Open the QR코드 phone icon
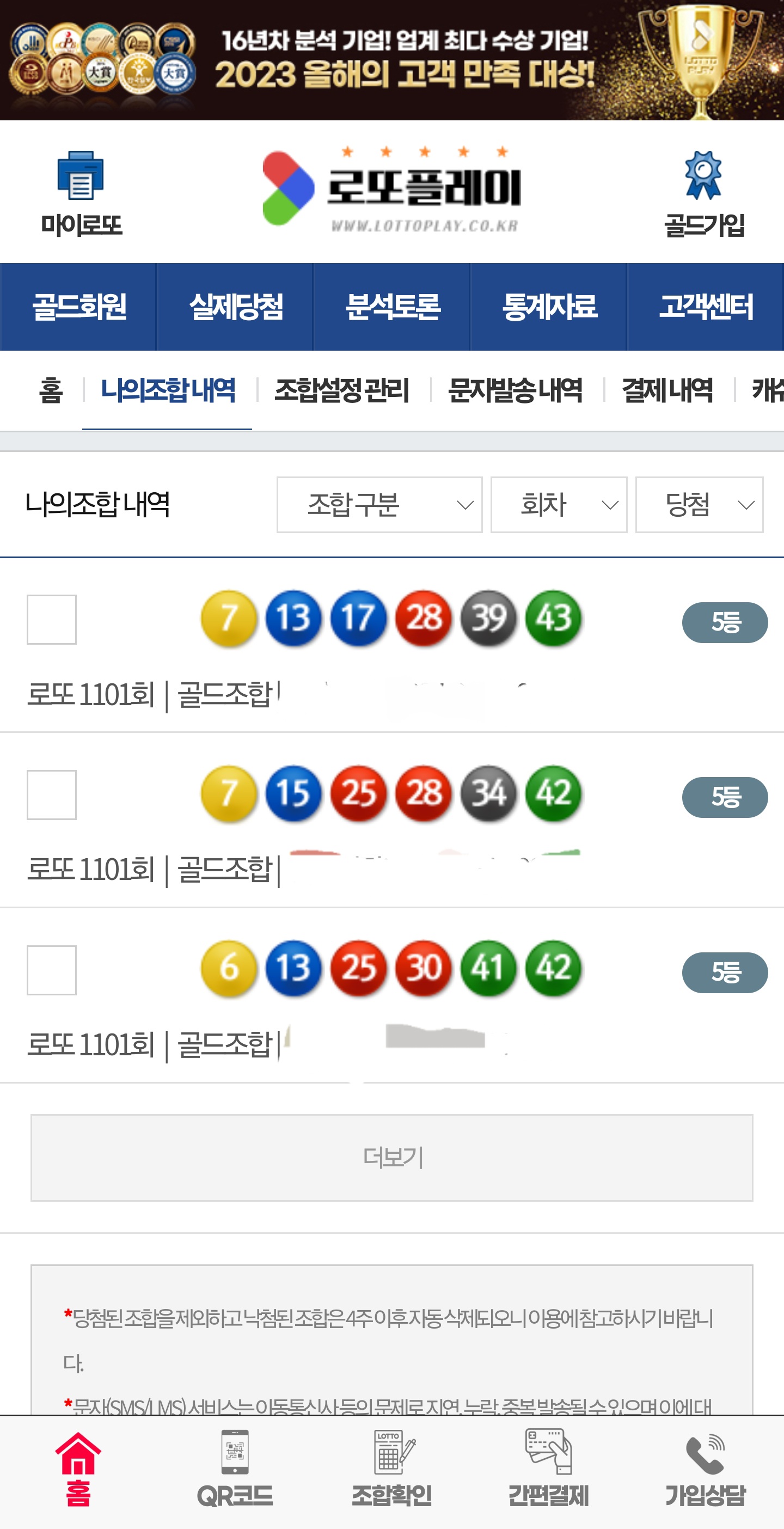Screen dimensions: 784x1529 235,1452
